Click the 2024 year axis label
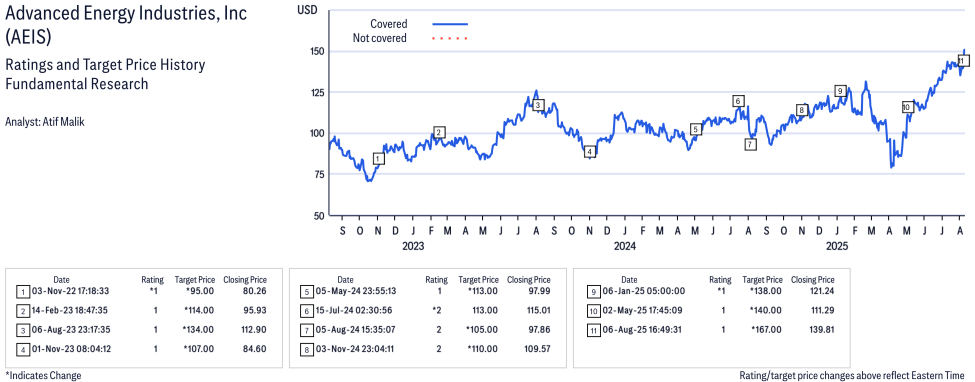 coord(624,247)
